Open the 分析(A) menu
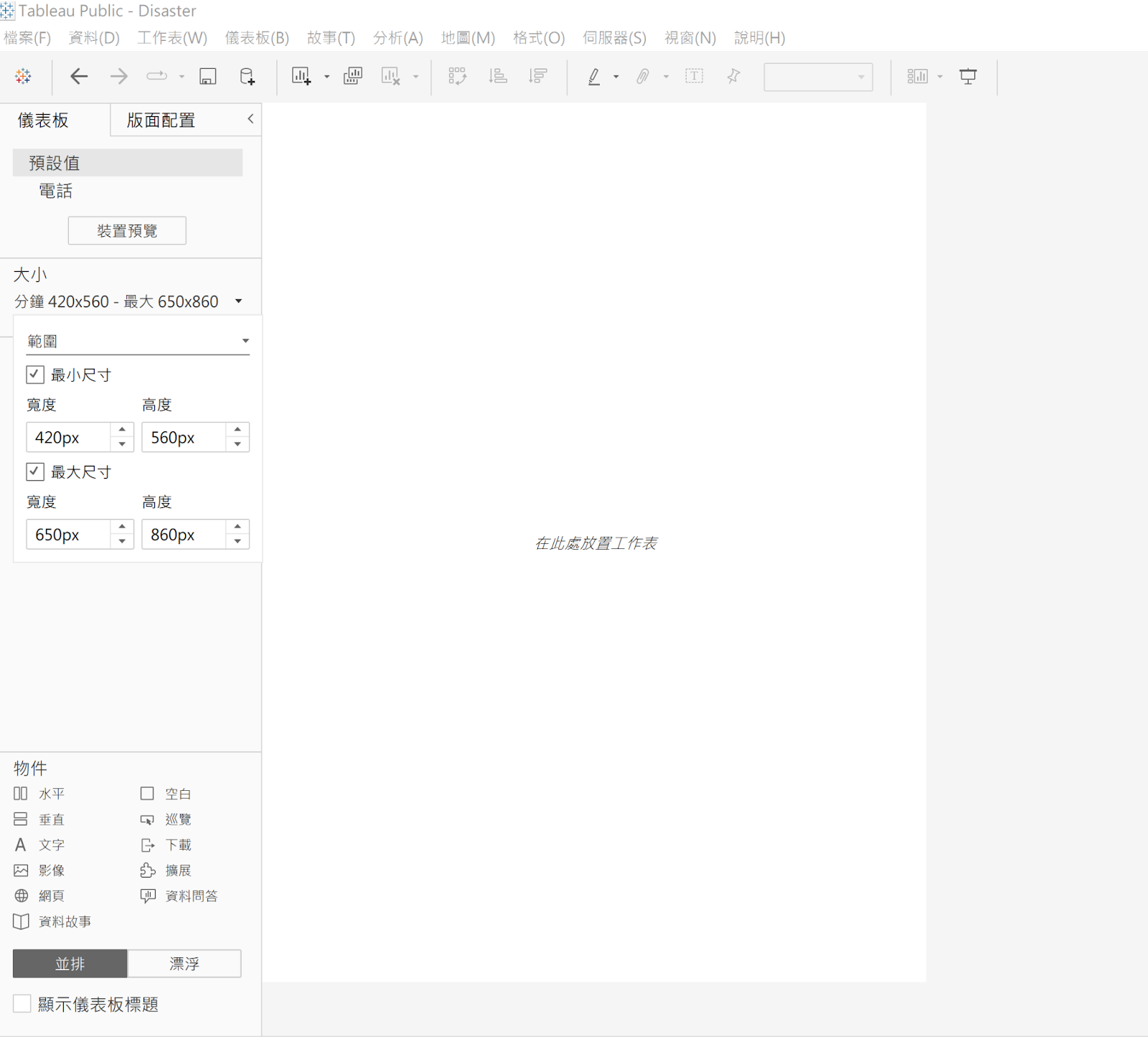The image size is (1148, 1037). (x=398, y=38)
